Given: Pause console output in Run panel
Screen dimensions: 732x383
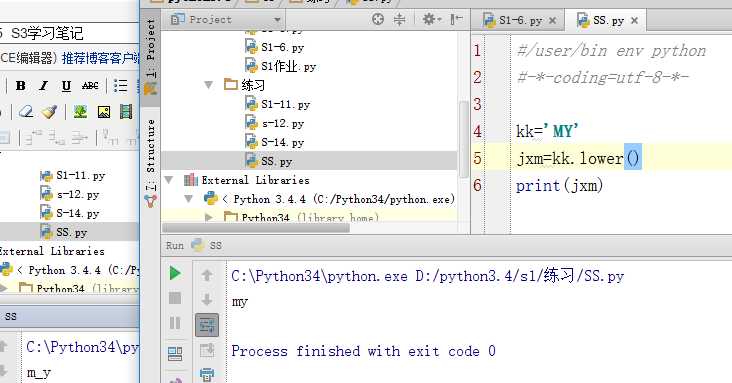Looking at the screenshot, I should (x=175, y=322).
